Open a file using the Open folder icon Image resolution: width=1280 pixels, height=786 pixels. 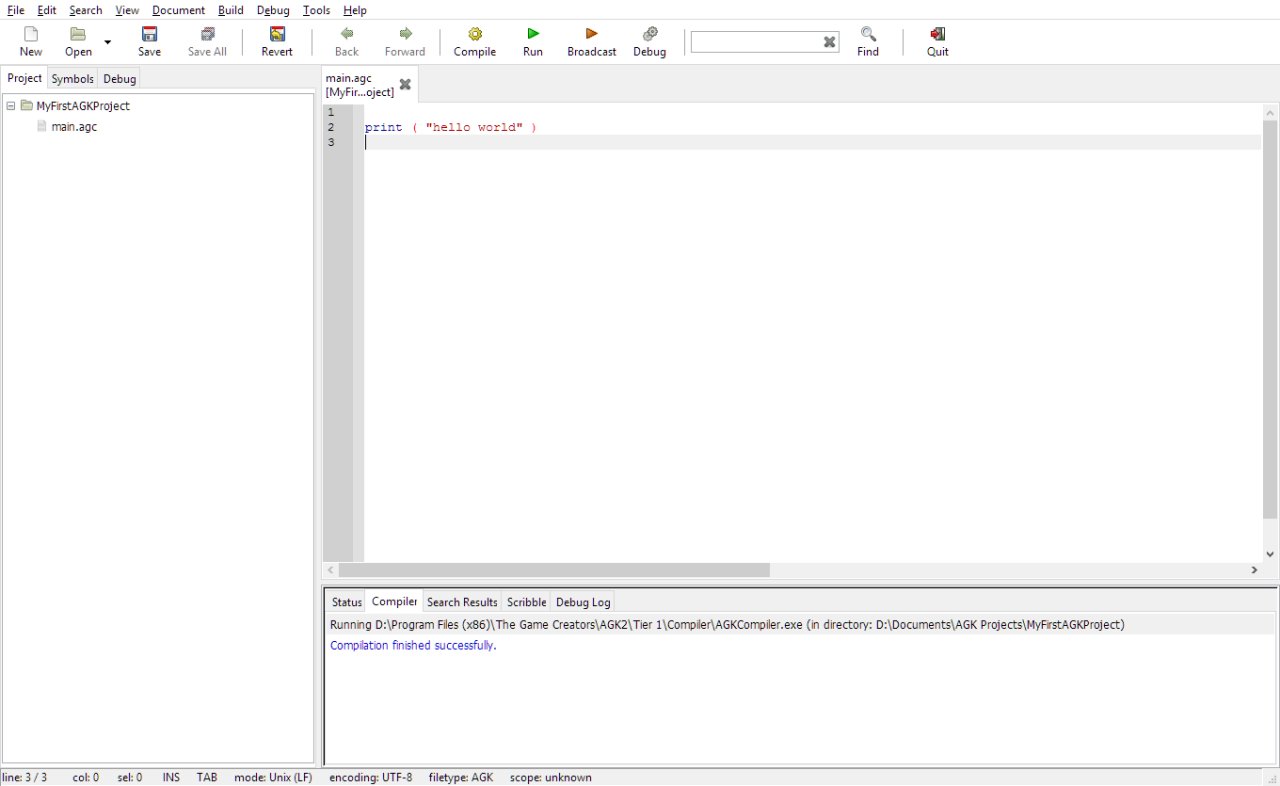78,34
